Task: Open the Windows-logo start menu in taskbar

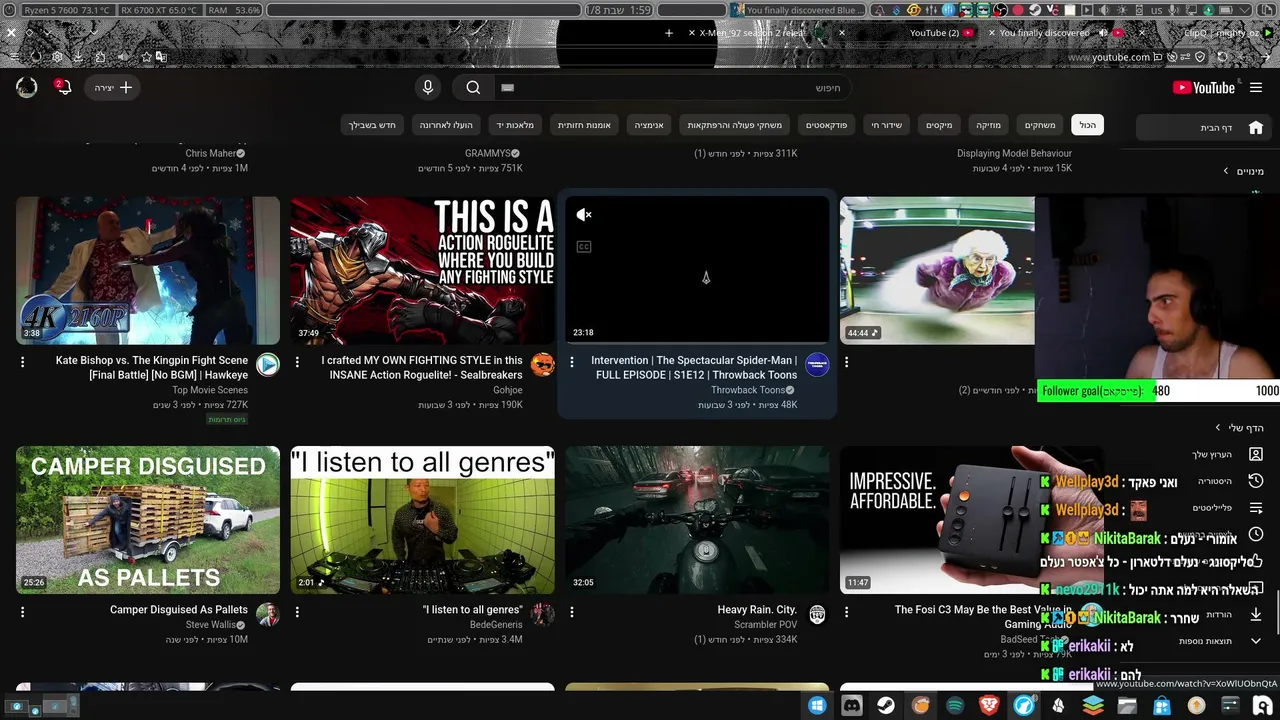Action: [x=817, y=706]
